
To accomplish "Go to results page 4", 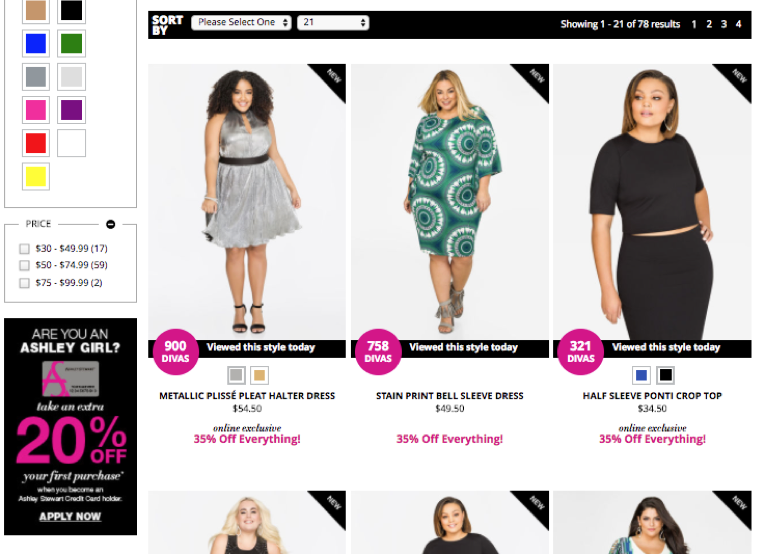I will click(x=739, y=24).
